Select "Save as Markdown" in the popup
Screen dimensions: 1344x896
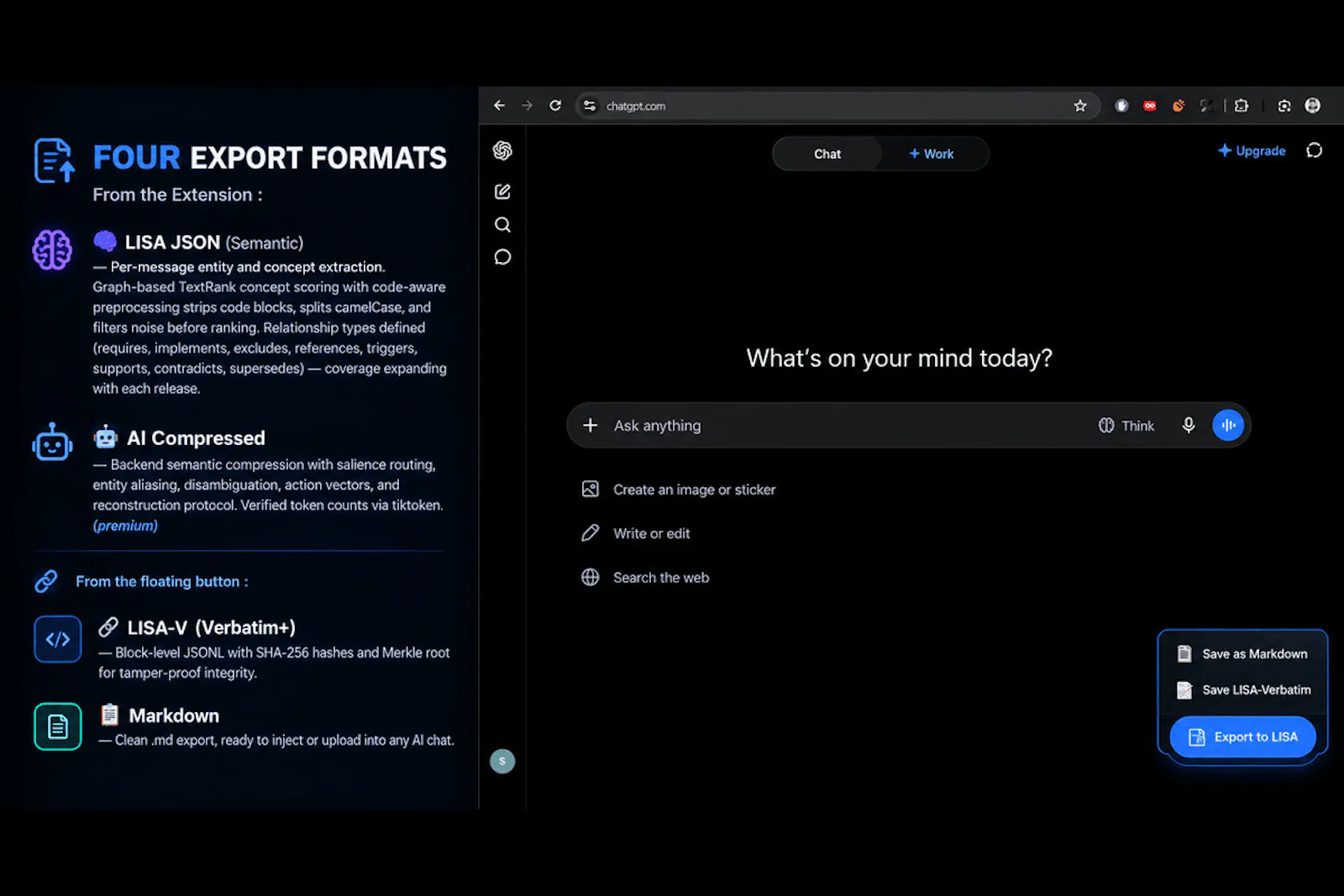[x=1242, y=654]
